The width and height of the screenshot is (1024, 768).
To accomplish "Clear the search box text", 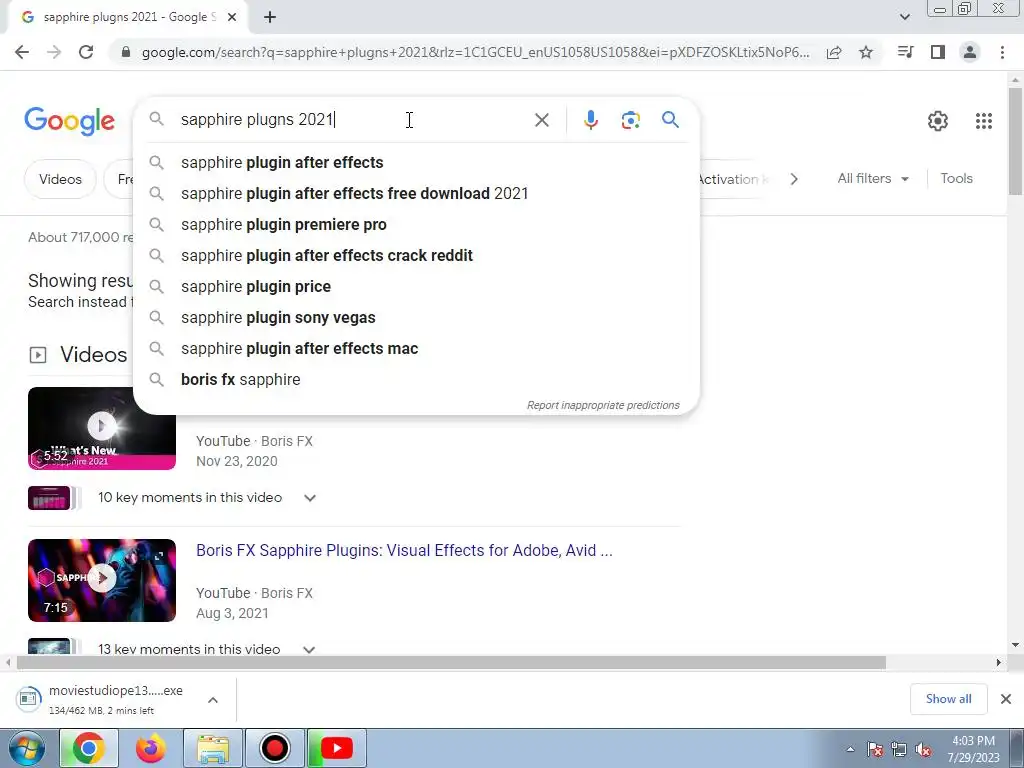I will [x=541, y=120].
